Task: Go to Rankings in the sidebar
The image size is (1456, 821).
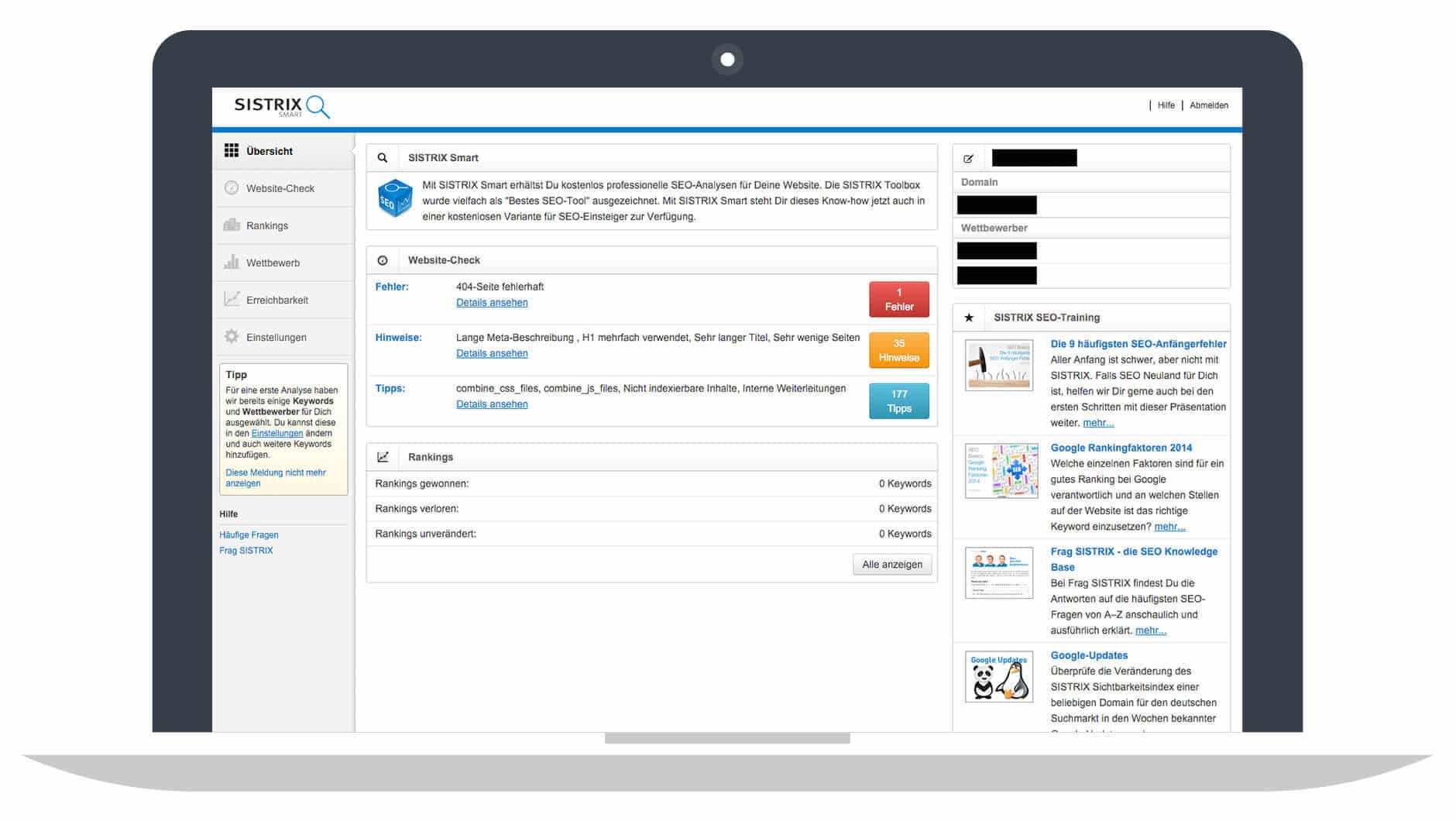Action: [x=283, y=225]
